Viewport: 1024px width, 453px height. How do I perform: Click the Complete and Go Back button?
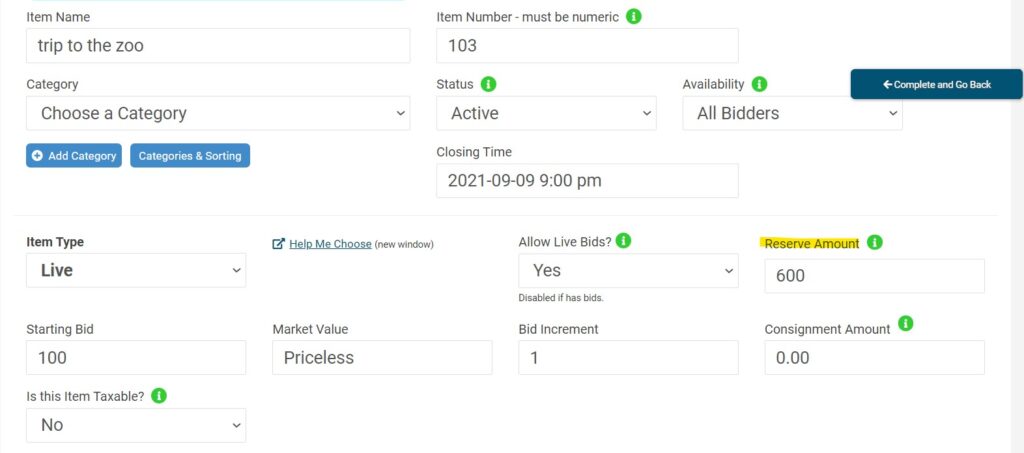pyautogui.click(x=936, y=84)
